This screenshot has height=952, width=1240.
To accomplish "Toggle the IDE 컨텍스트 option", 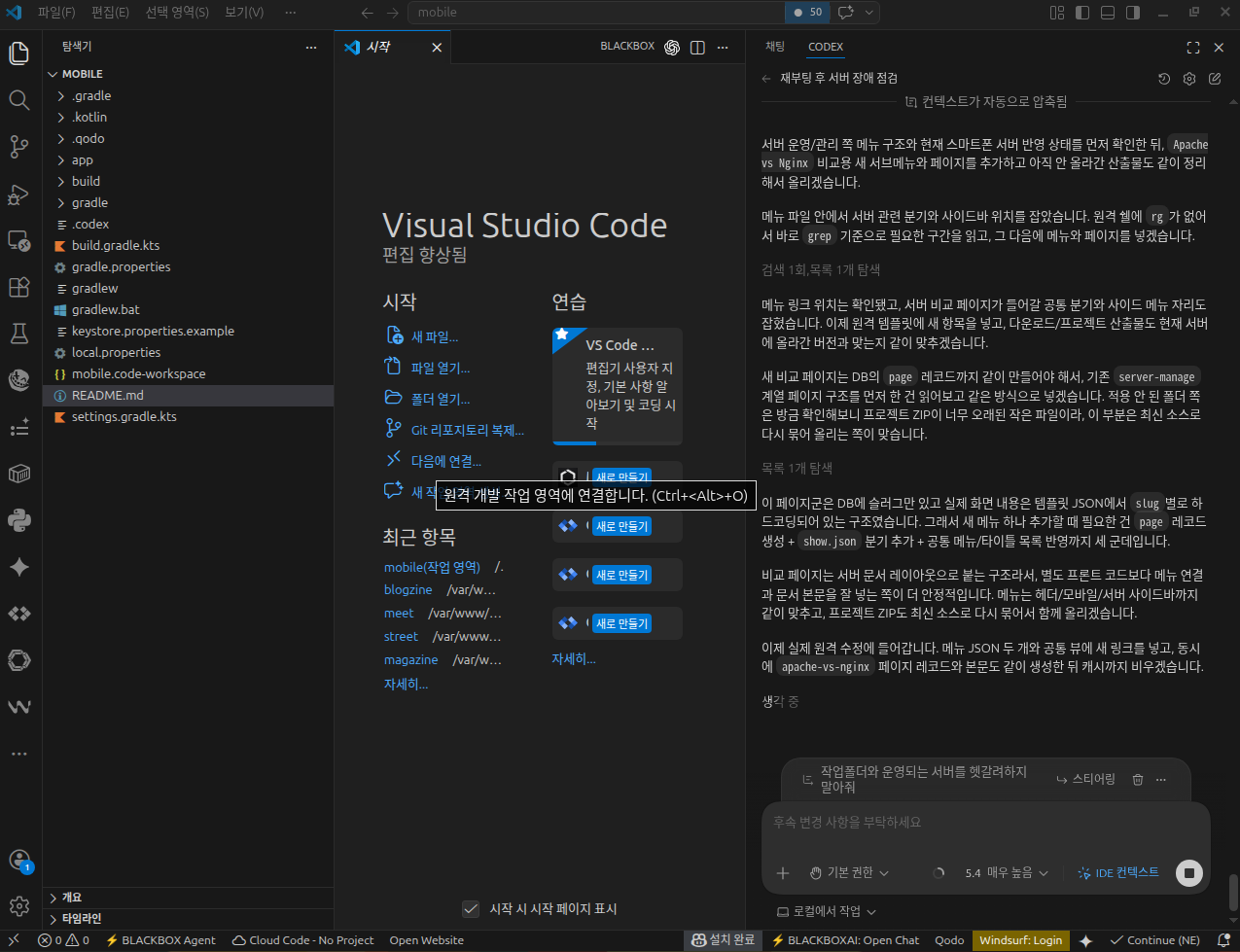I will 1118,873.
